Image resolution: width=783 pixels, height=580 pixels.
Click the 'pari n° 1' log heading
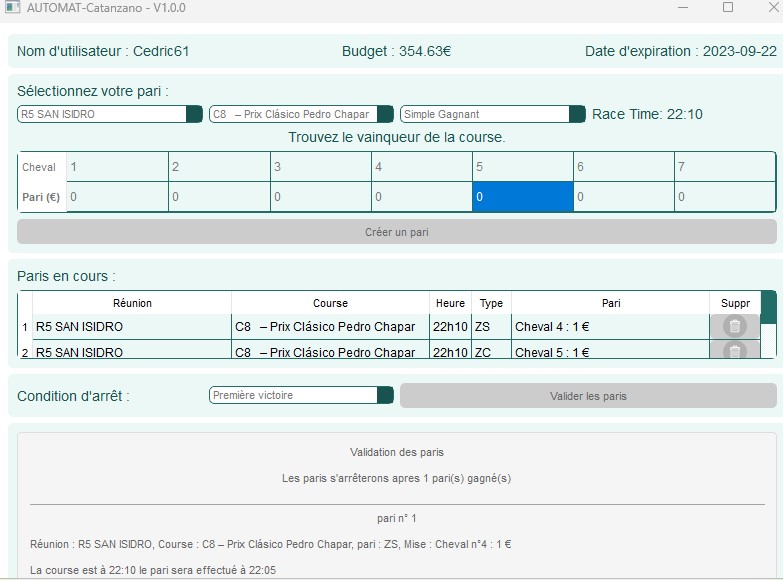[396, 518]
